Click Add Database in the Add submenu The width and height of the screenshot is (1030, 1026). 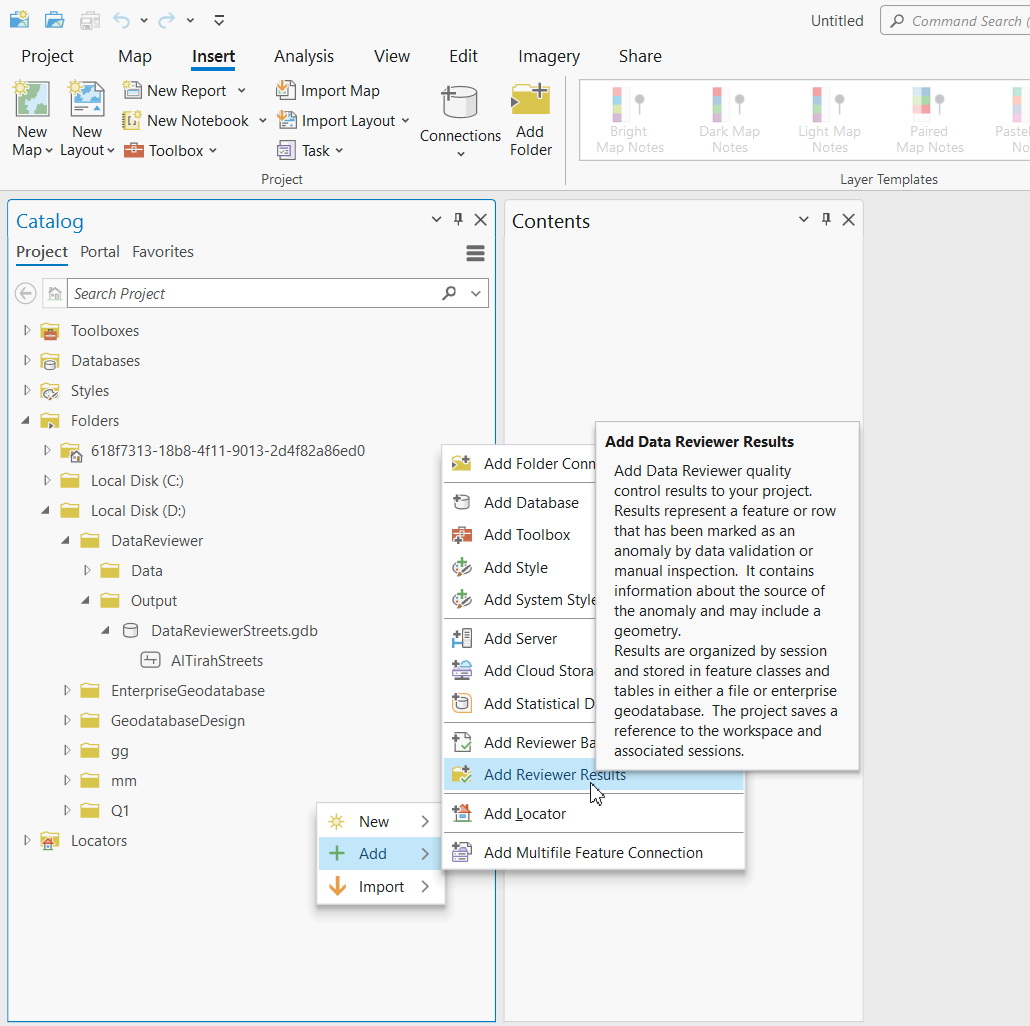[x=529, y=502]
